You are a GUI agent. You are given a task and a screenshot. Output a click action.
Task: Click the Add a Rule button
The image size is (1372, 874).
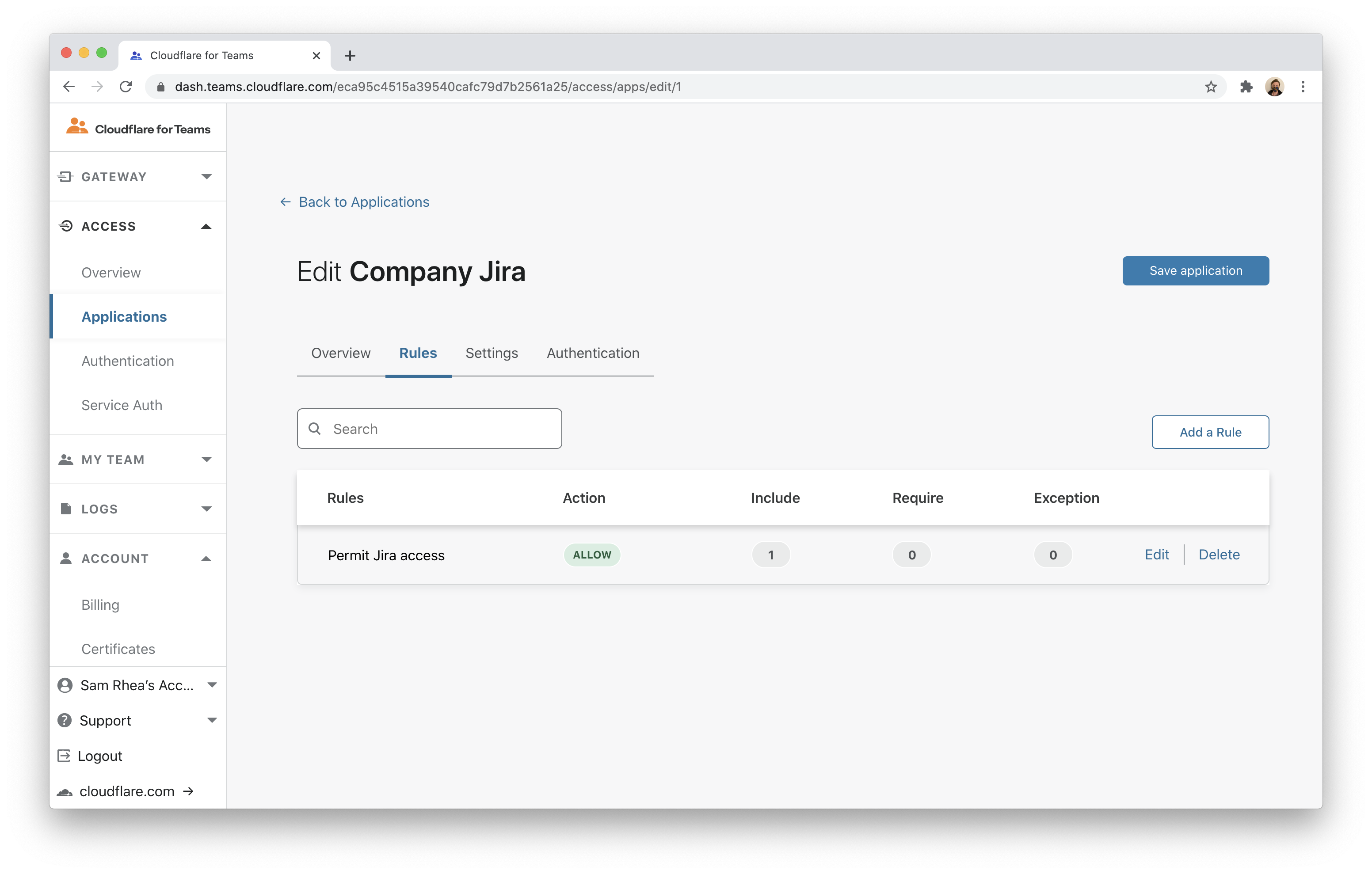[1210, 432]
